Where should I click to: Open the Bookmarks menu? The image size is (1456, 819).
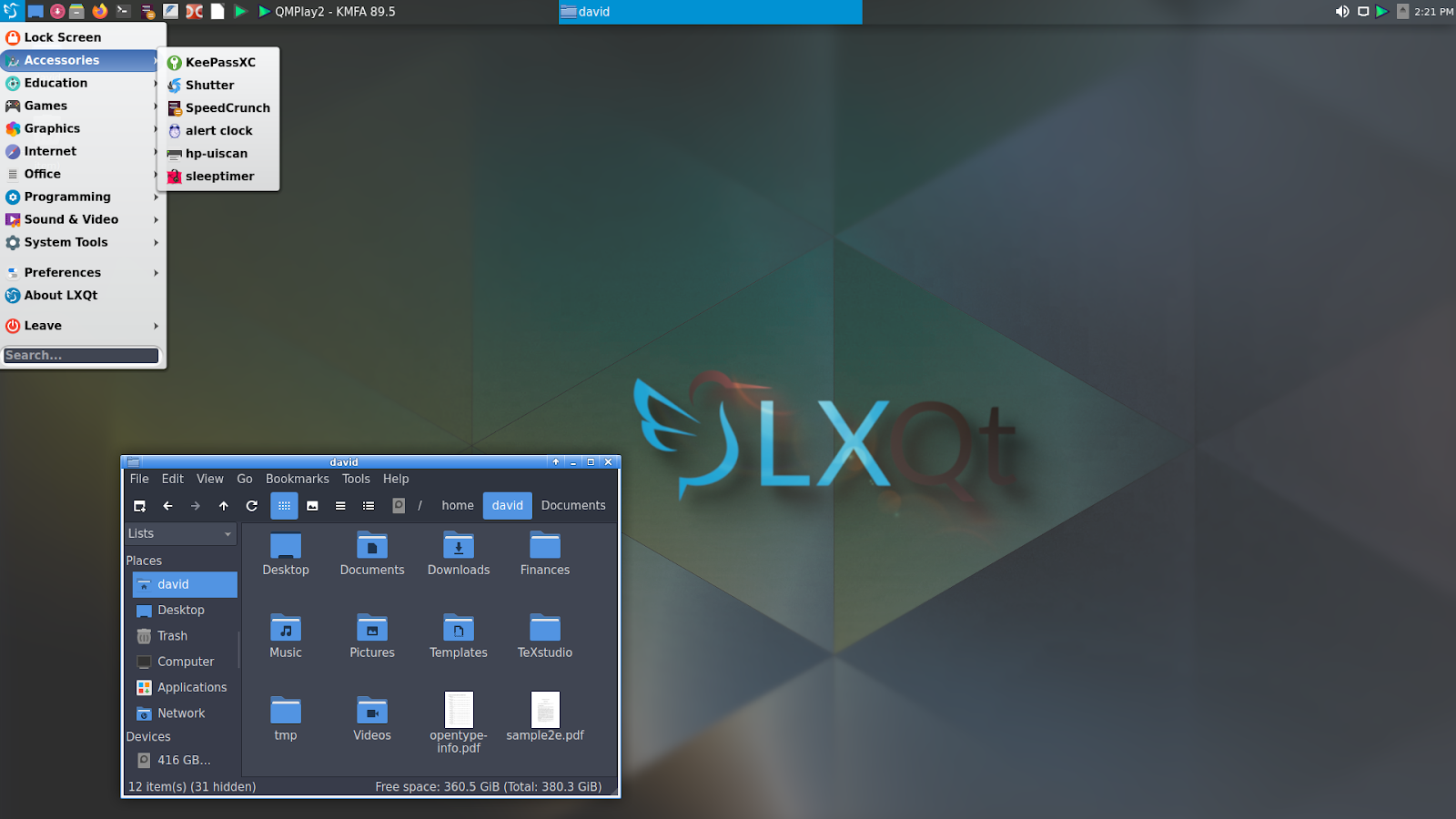coord(298,479)
